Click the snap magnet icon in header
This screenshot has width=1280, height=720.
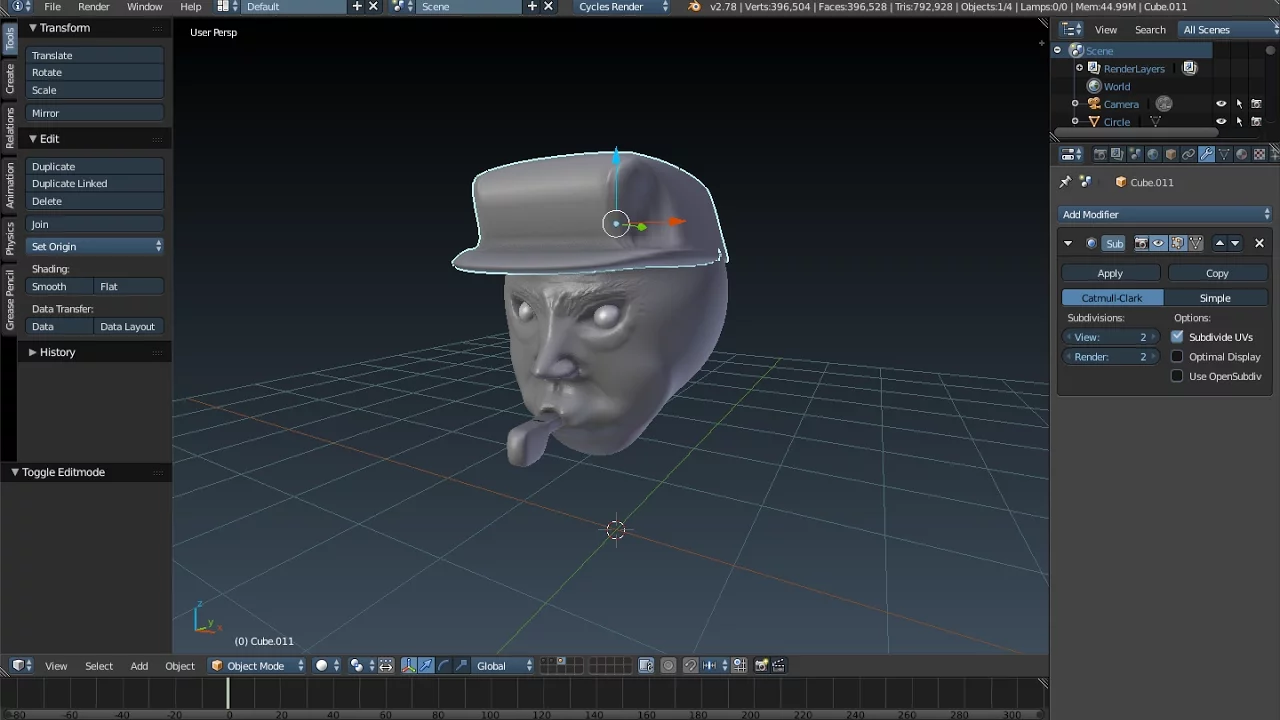click(x=690, y=666)
